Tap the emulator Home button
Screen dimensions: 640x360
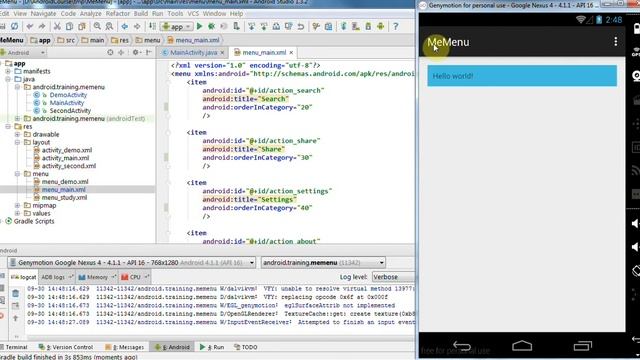pos(522,346)
